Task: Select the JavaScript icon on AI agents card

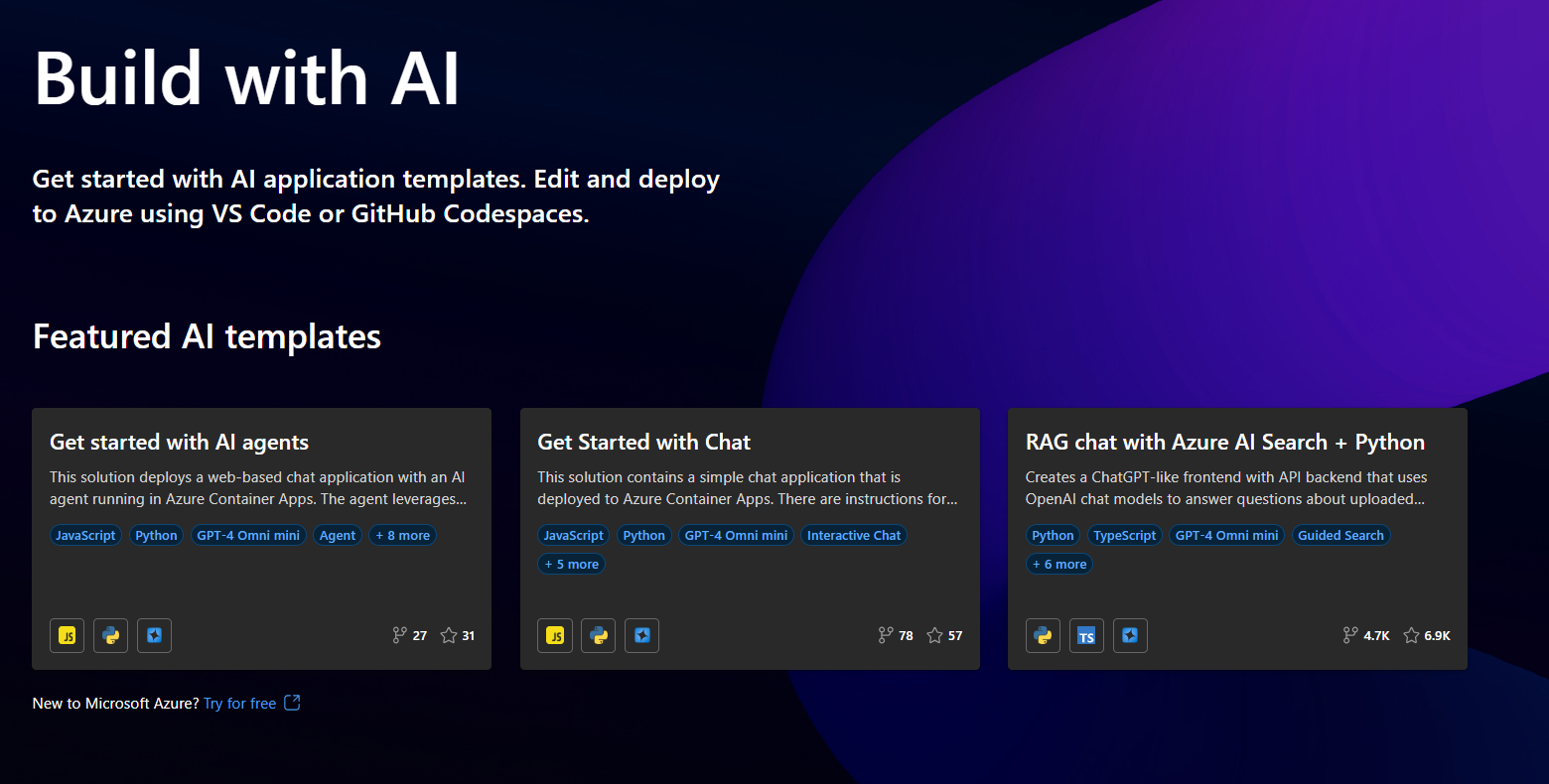Action: (67, 635)
